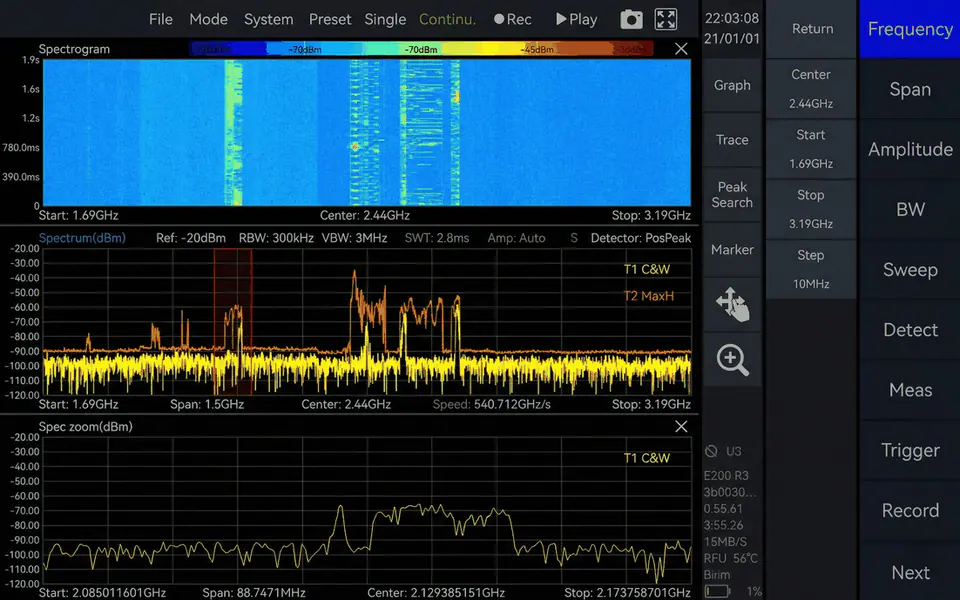Select T1 C&W label in Spec zoom
The width and height of the screenshot is (960, 600).
click(x=647, y=458)
